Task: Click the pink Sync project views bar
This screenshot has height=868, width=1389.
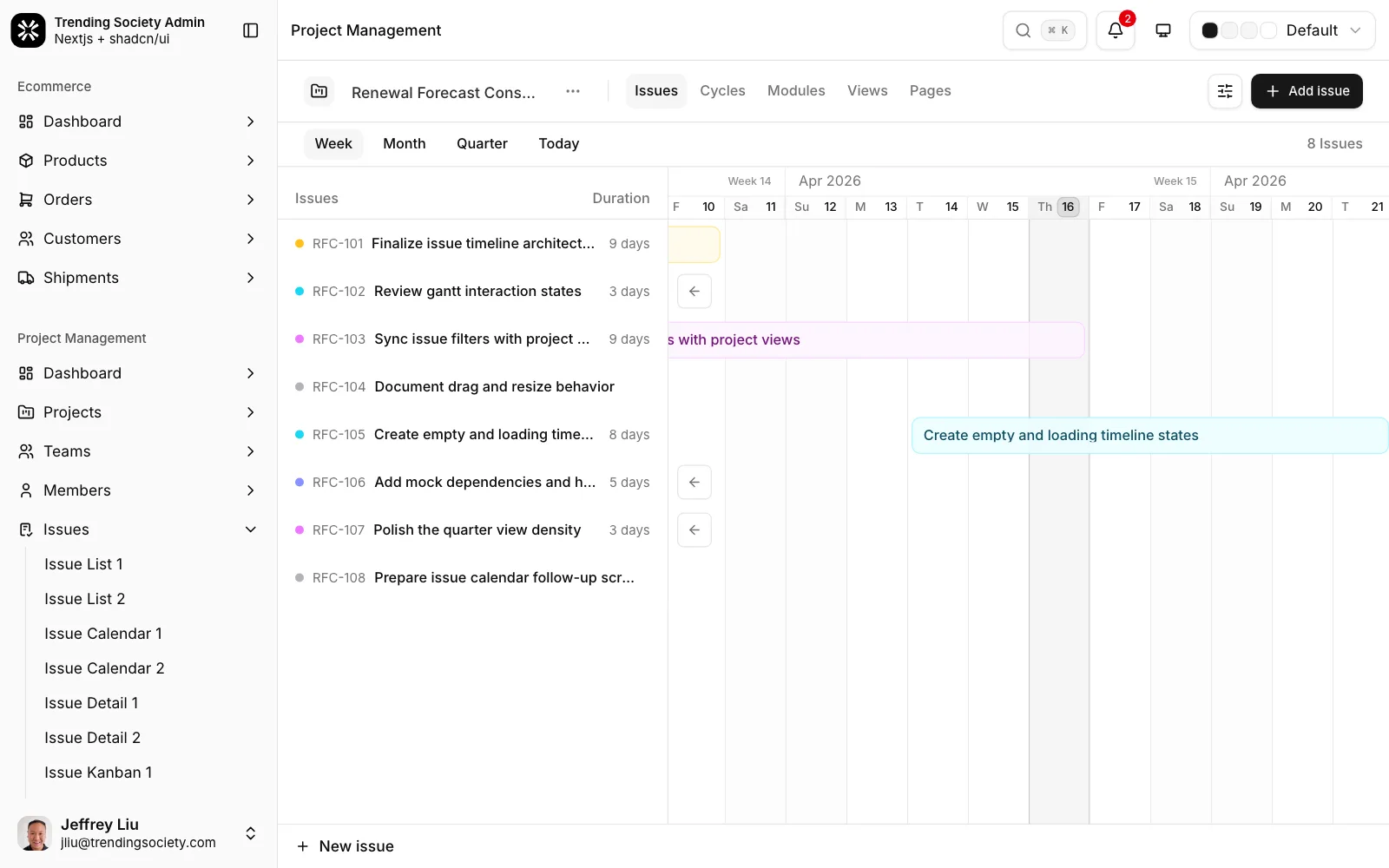Action: tap(876, 340)
